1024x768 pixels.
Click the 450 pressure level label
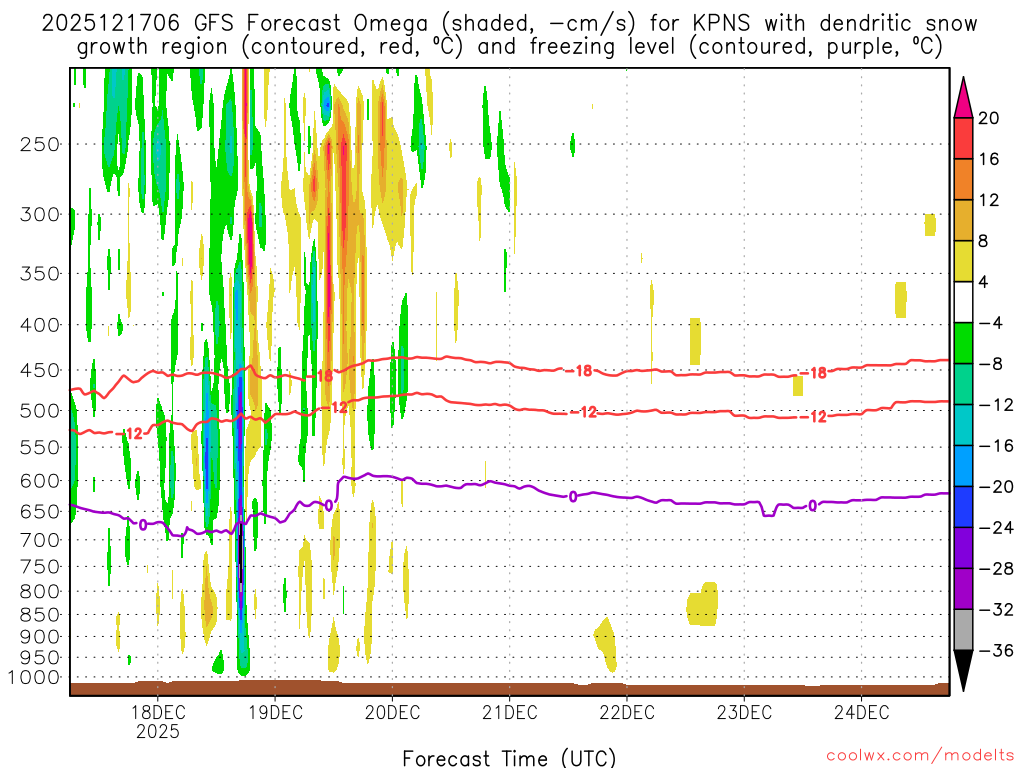(40, 370)
